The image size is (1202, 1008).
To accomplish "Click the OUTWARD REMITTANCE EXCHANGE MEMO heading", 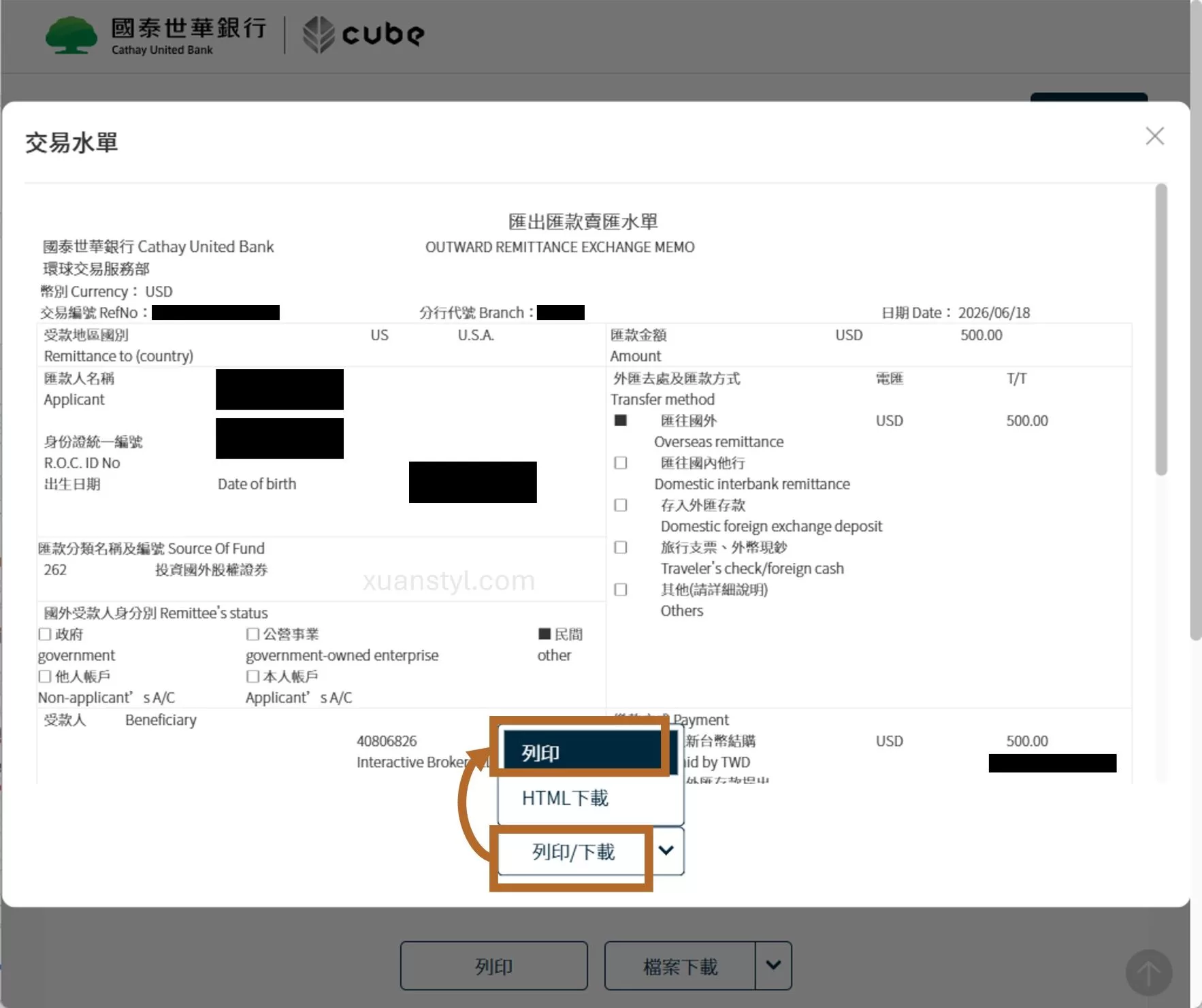I will tap(560, 247).
